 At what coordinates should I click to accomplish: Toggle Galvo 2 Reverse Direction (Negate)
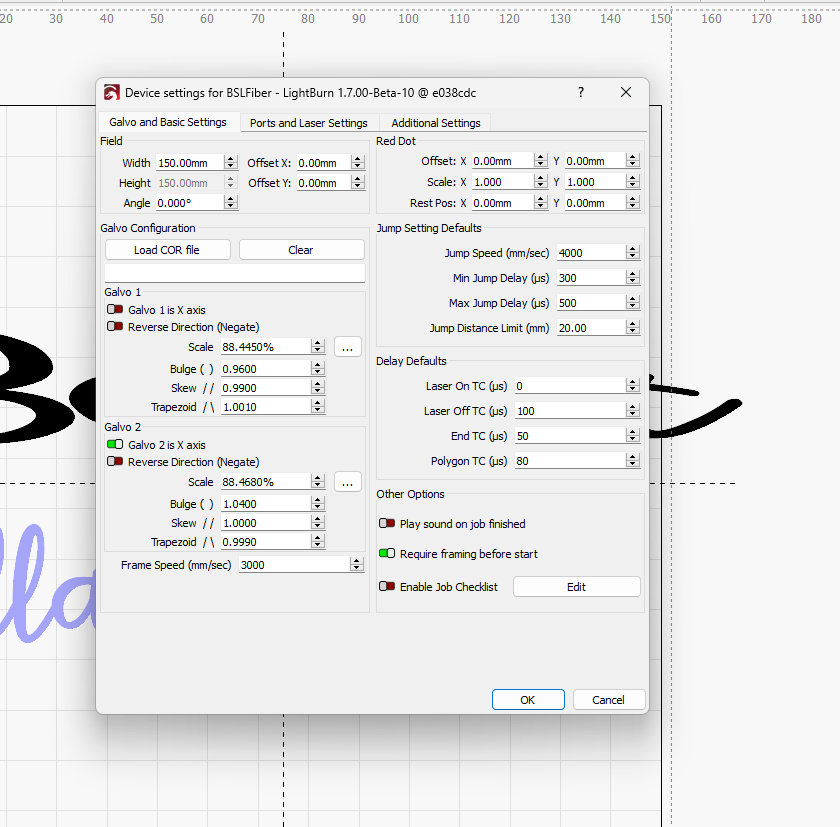pos(115,462)
